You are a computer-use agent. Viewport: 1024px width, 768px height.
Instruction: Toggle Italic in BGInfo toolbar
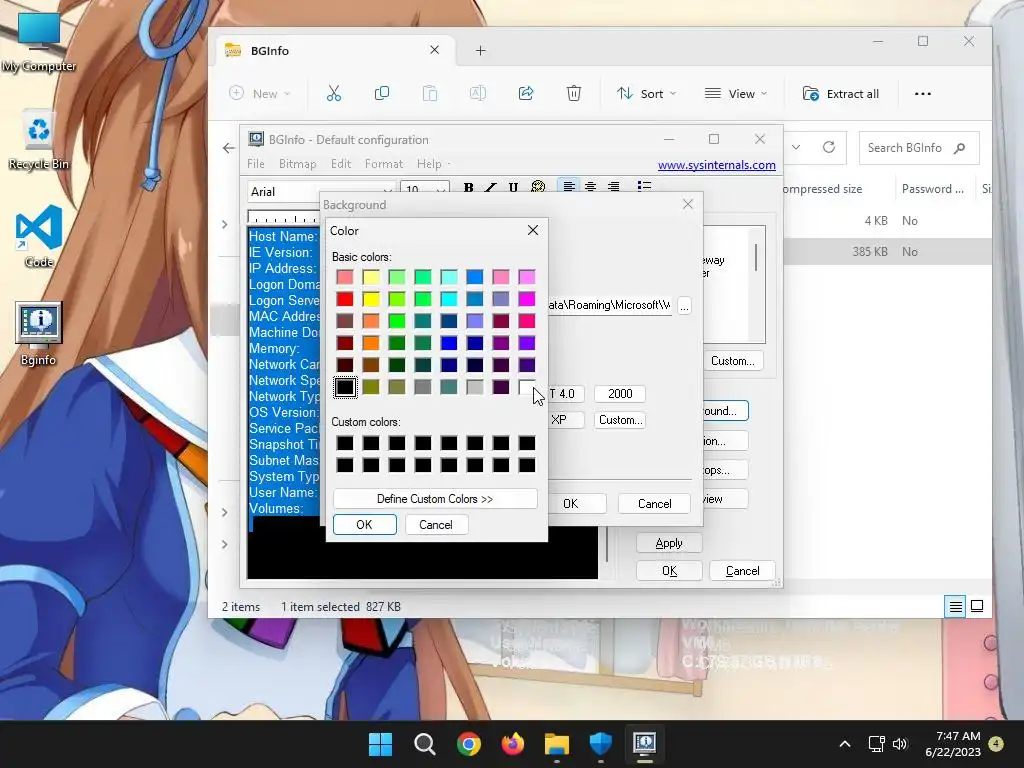point(491,188)
